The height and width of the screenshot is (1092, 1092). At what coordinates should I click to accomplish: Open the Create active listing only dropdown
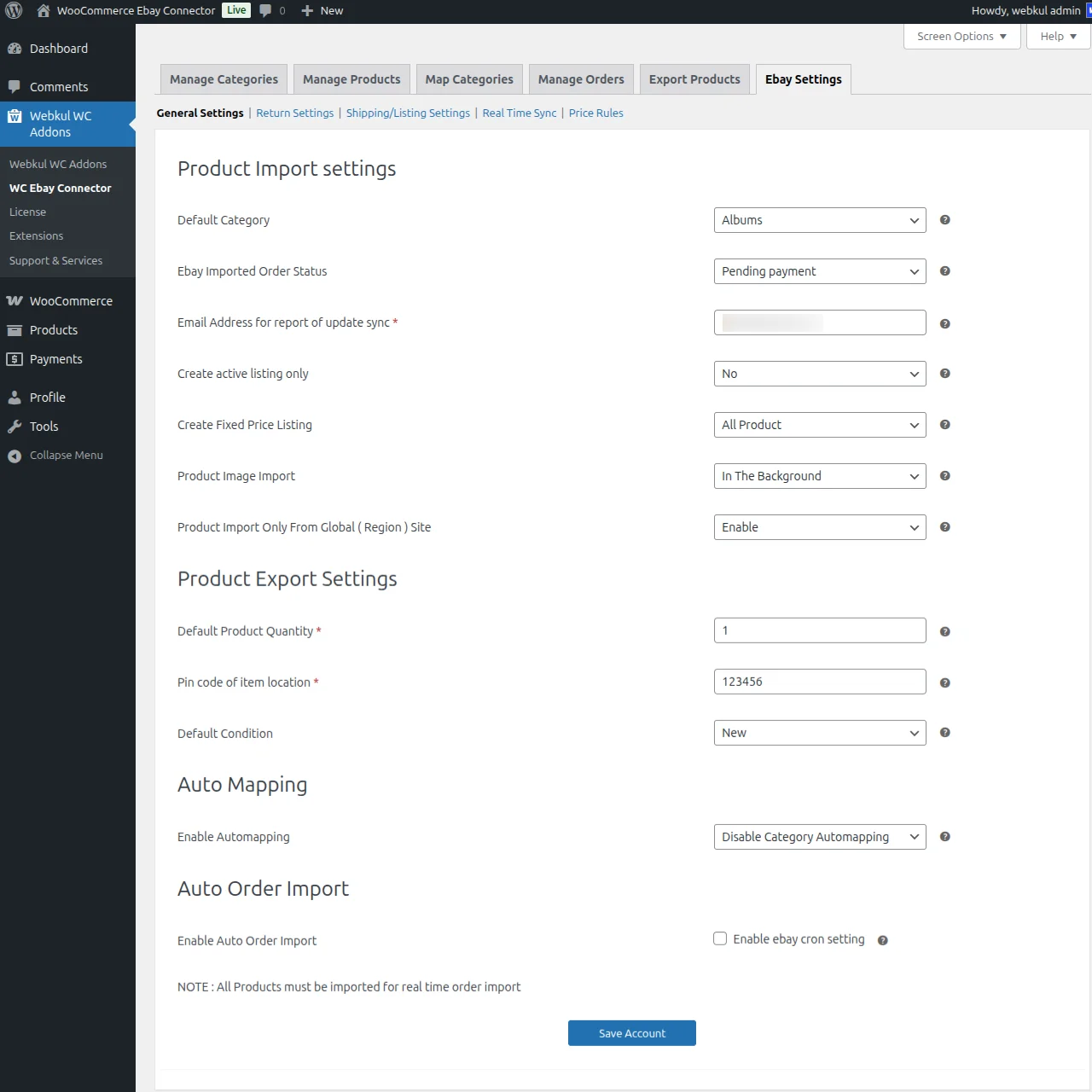(x=820, y=374)
